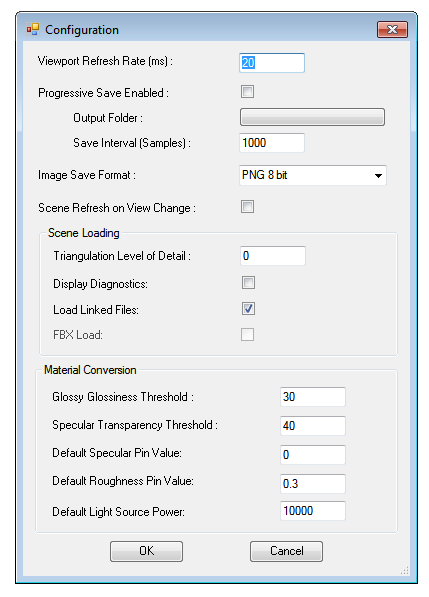Confirm settings with the OK button
The width and height of the screenshot is (429, 597).
click(x=147, y=551)
